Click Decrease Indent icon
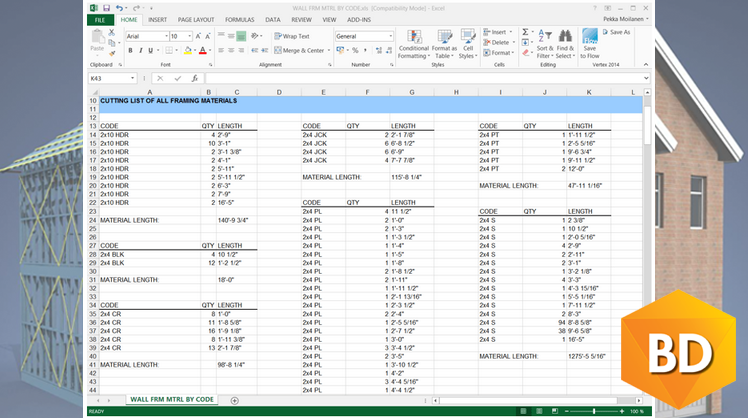This screenshot has width=748, height=418. [x=255, y=50]
